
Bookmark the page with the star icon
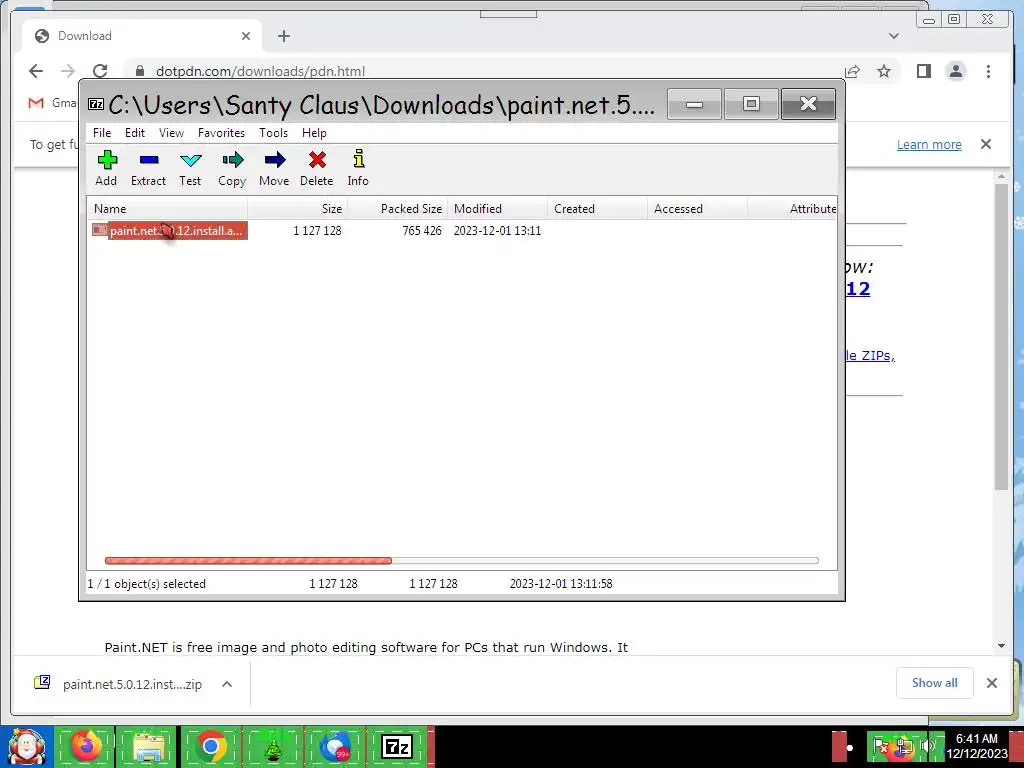(x=884, y=71)
